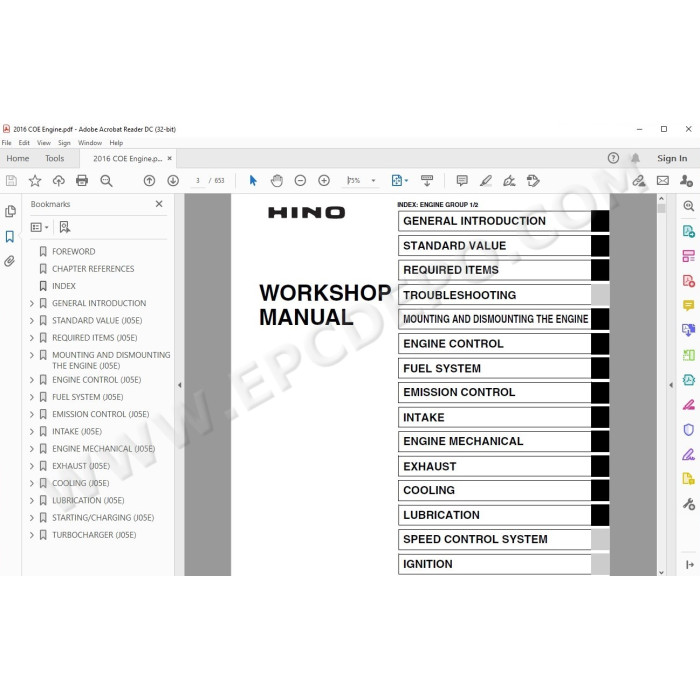
Task: Open the FOREWORD bookmark
Action: coord(73,252)
